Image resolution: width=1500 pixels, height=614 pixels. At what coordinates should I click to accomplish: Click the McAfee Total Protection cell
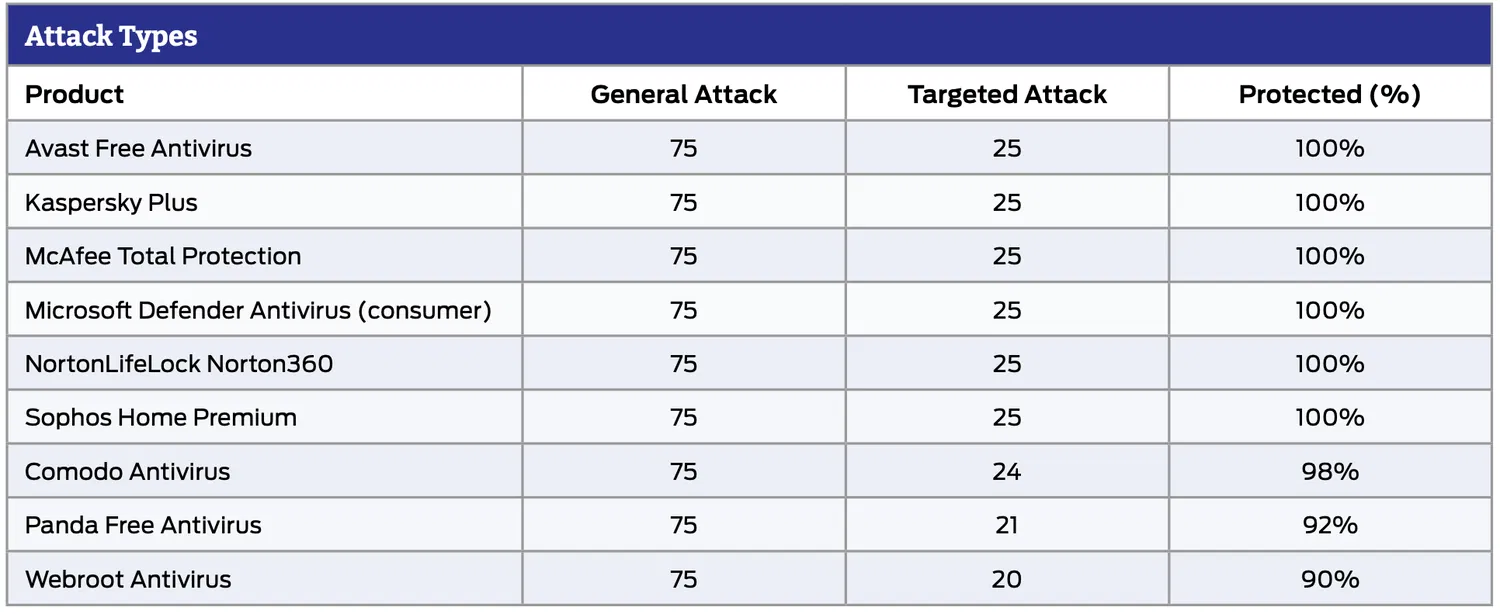163,257
